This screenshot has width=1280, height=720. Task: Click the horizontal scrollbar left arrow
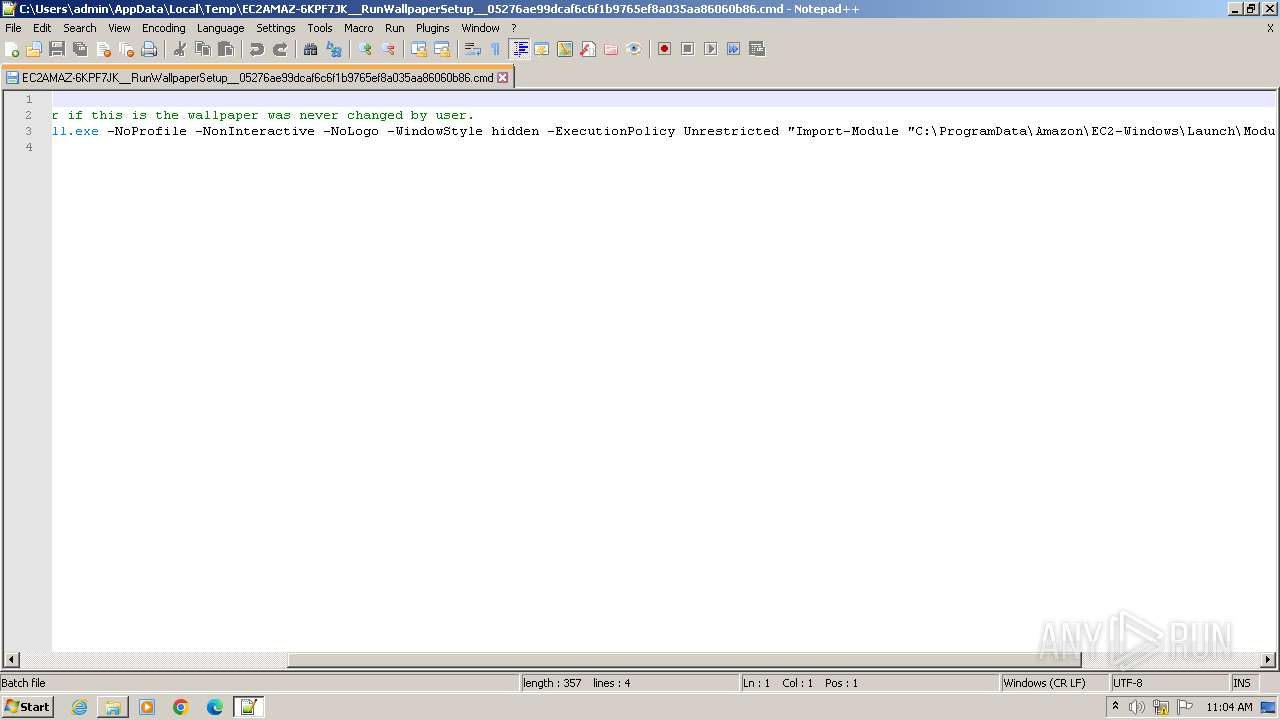pyautogui.click(x=11, y=660)
